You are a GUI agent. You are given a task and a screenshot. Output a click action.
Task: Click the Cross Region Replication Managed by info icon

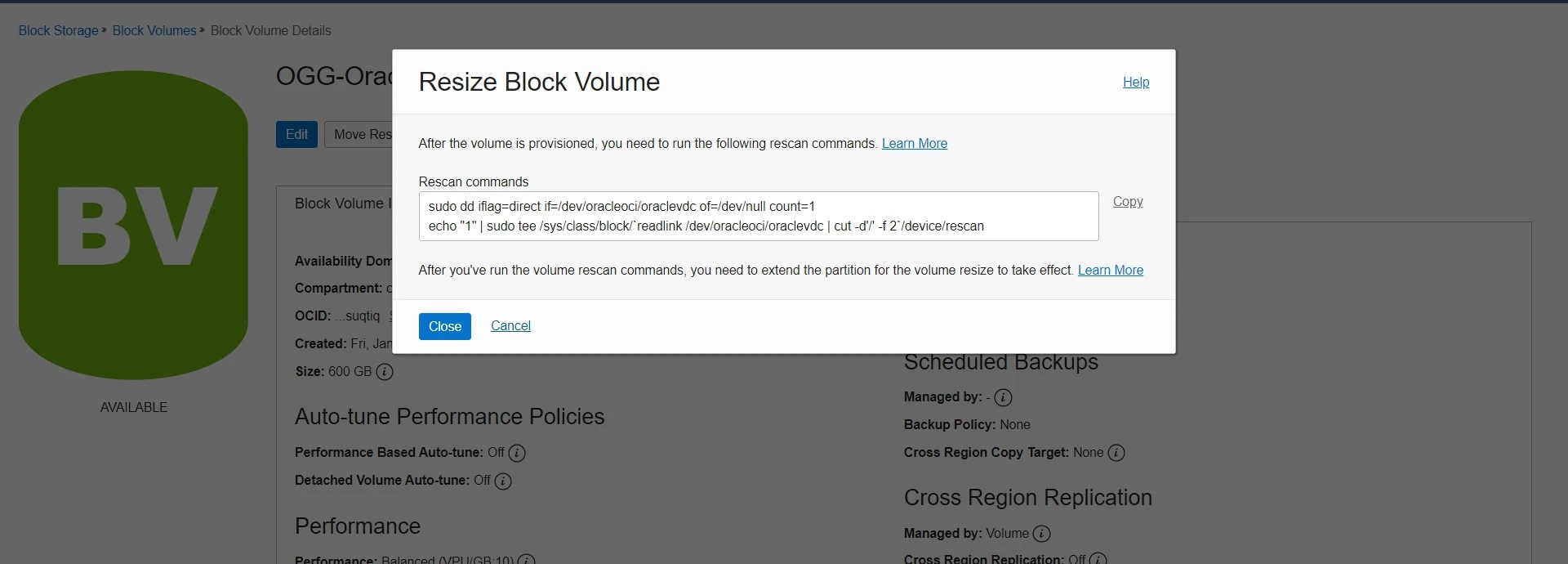(x=1041, y=534)
